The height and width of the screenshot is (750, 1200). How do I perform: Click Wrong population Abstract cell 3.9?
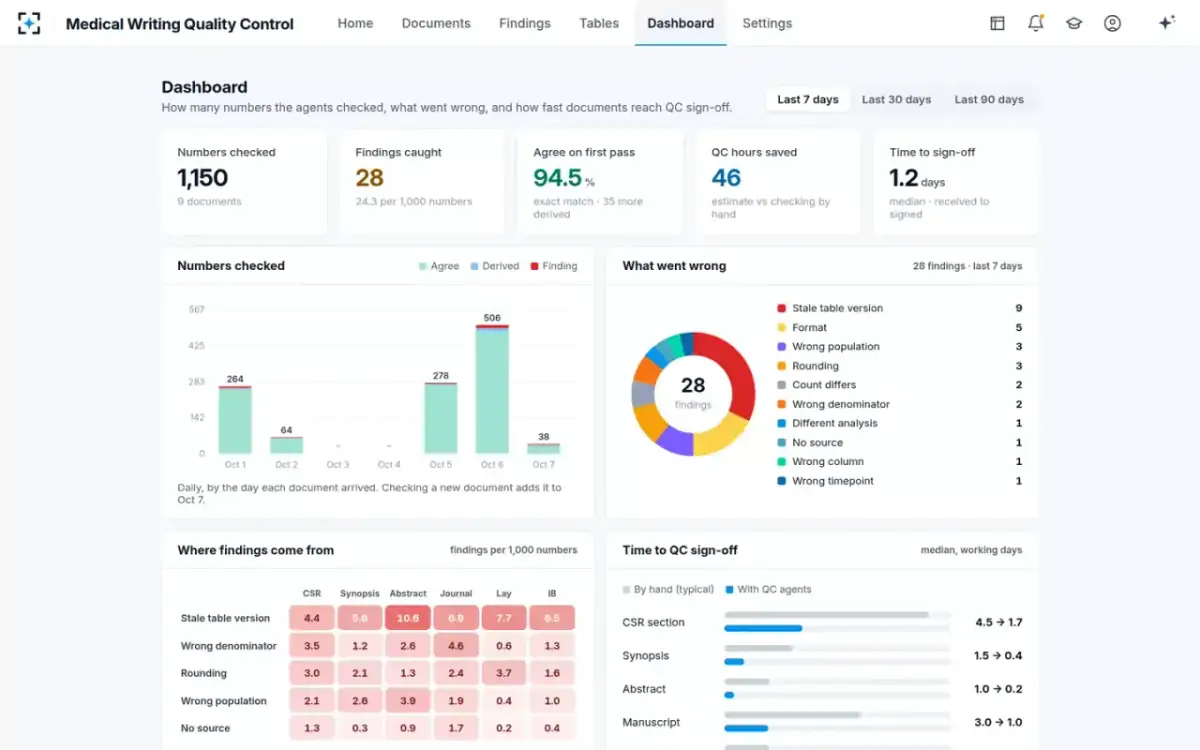(x=408, y=701)
